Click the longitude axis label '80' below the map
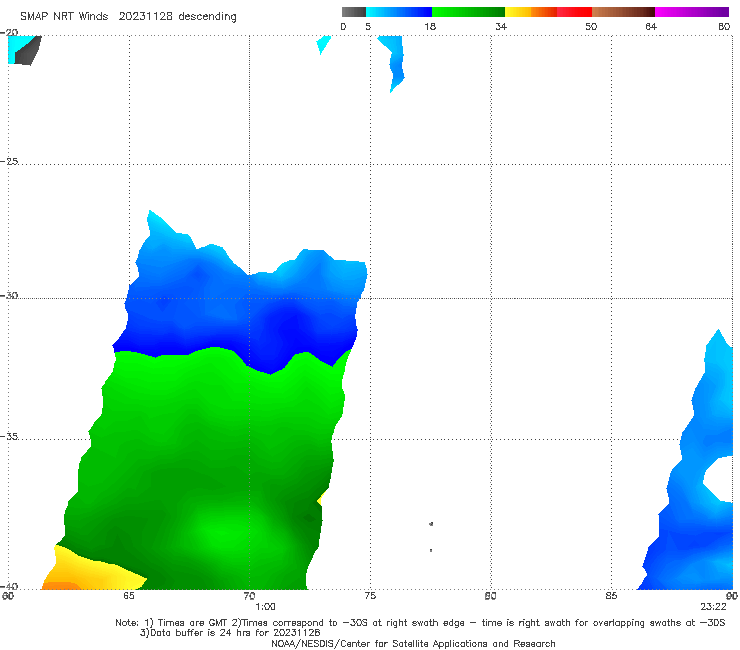The width and height of the screenshot is (740, 650). 490,596
